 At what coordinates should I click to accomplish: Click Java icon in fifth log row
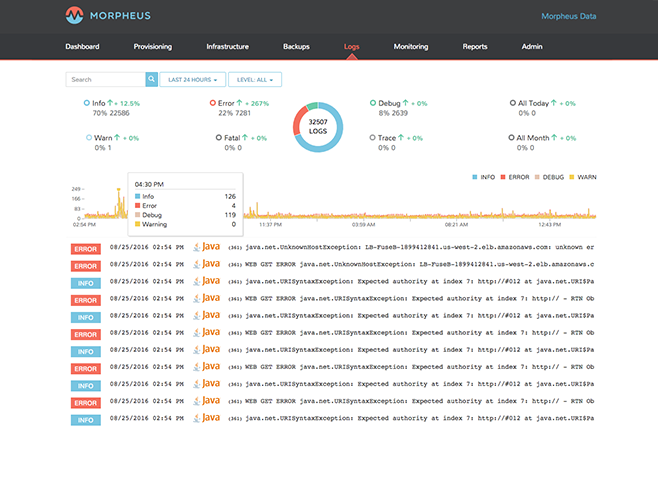[206, 315]
